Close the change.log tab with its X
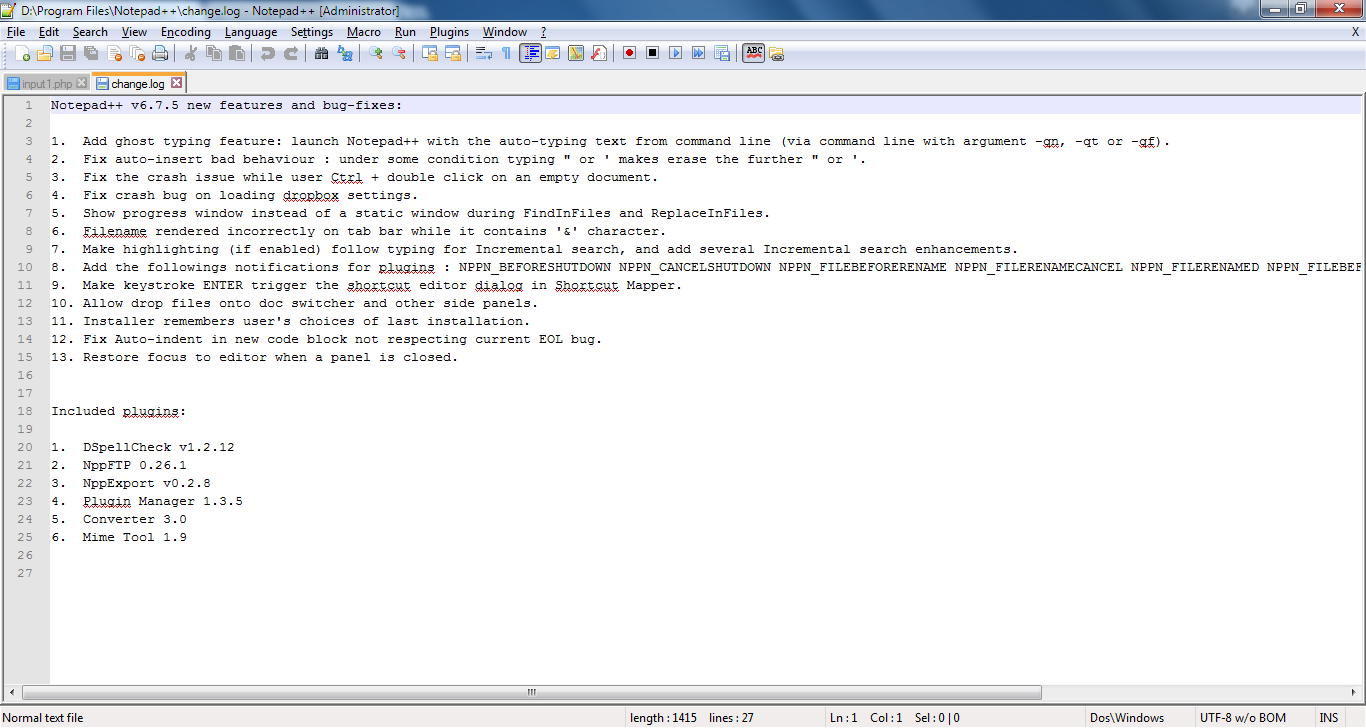This screenshot has height=728, width=1366. pos(177,83)
